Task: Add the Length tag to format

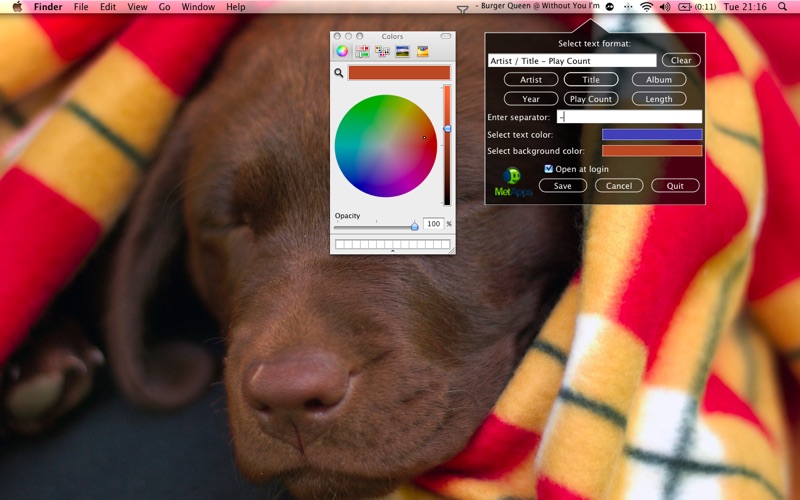Action: [659, 99]
